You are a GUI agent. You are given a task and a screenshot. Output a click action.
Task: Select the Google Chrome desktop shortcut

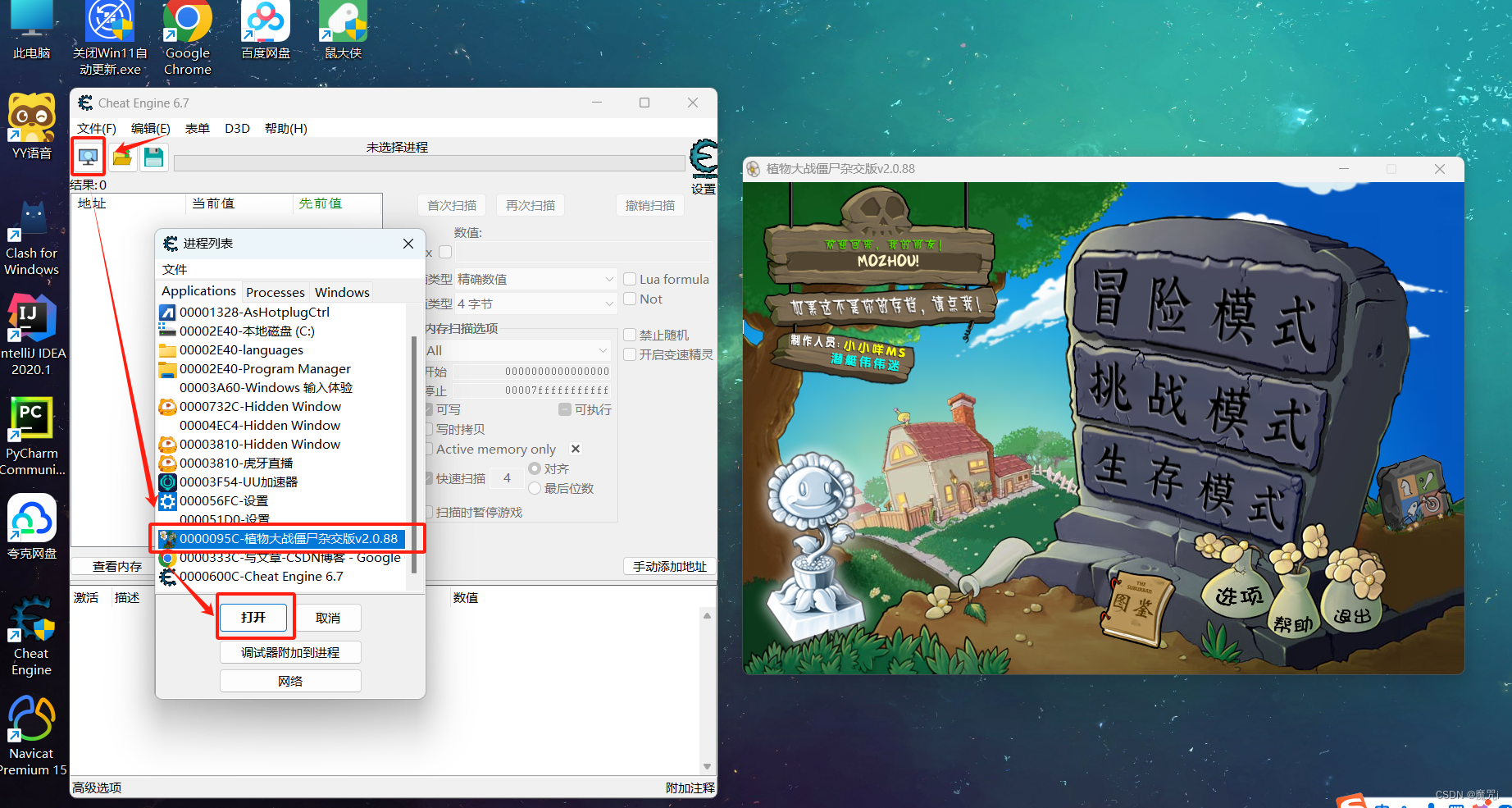point(188,39)
